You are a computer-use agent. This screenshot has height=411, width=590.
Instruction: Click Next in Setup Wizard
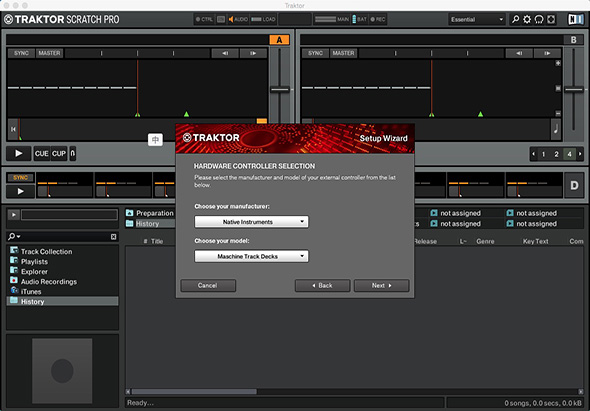(381, 285)
